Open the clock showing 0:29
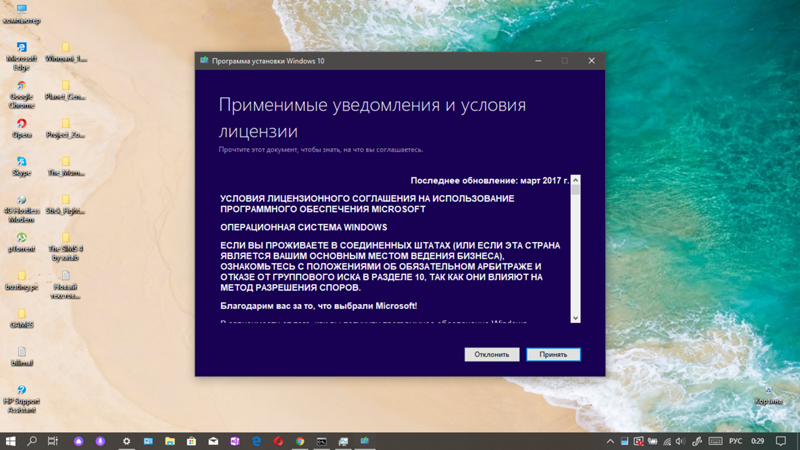This screenshot has width=800, height=450. pyautogui.click(x=758, y=441)
